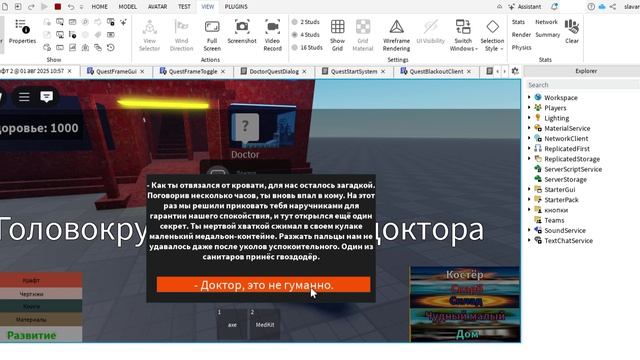
Task: Click the Материалы menu button
Action: (x=41, y=319)
